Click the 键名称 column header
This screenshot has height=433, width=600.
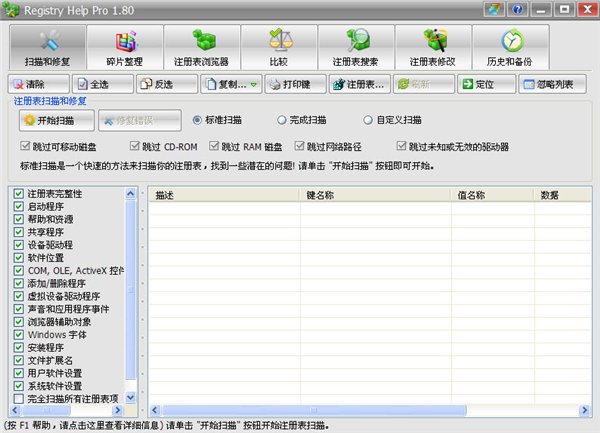click(375, 195)
